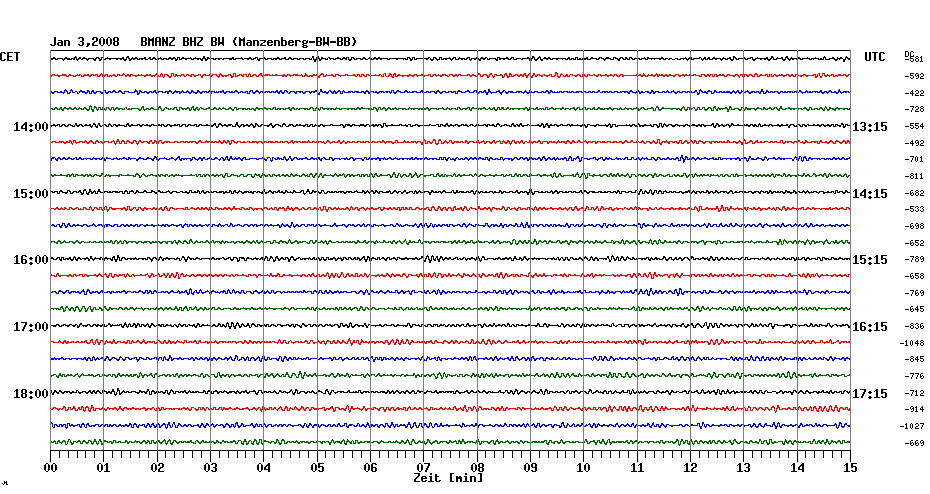
Task: Click the DC offset value '-776'
Action: (x=914, y=377)
